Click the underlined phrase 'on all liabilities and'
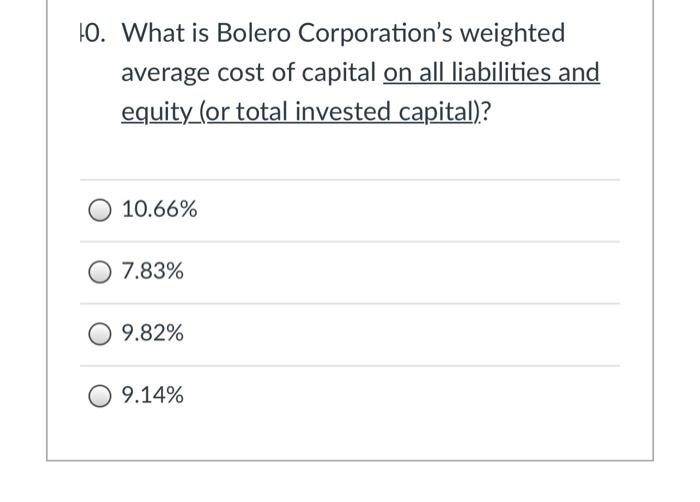This screenshot has width=700, height=502. [491, 72]
